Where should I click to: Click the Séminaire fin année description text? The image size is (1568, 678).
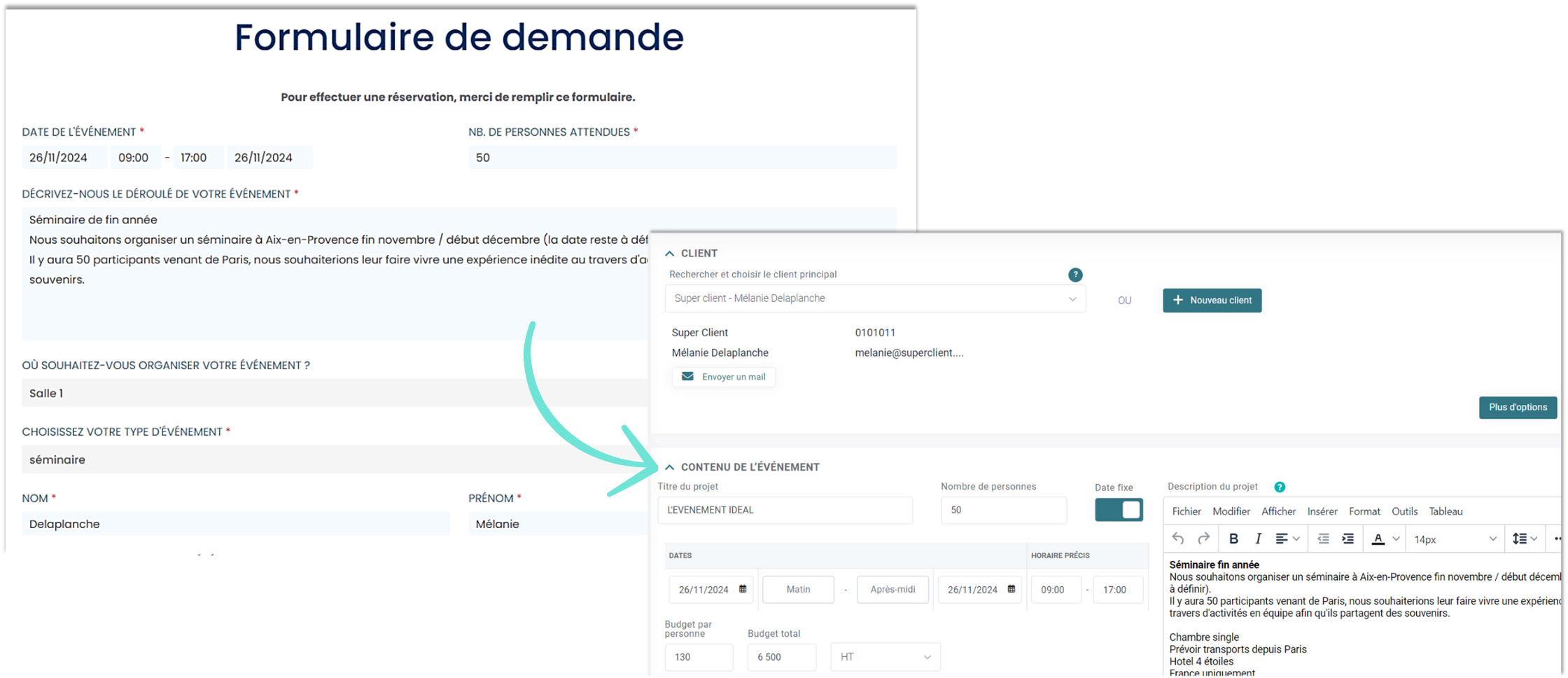point(1214,565)
